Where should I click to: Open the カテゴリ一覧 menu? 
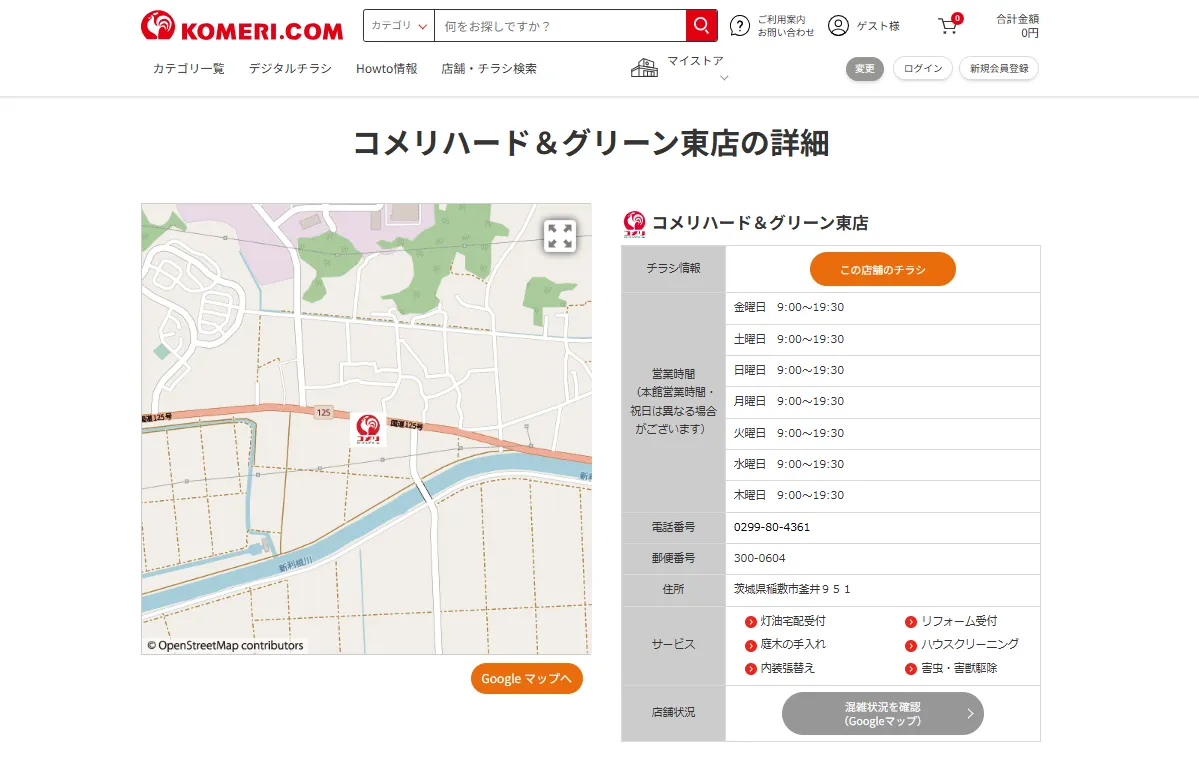click(x=188, y=69)
